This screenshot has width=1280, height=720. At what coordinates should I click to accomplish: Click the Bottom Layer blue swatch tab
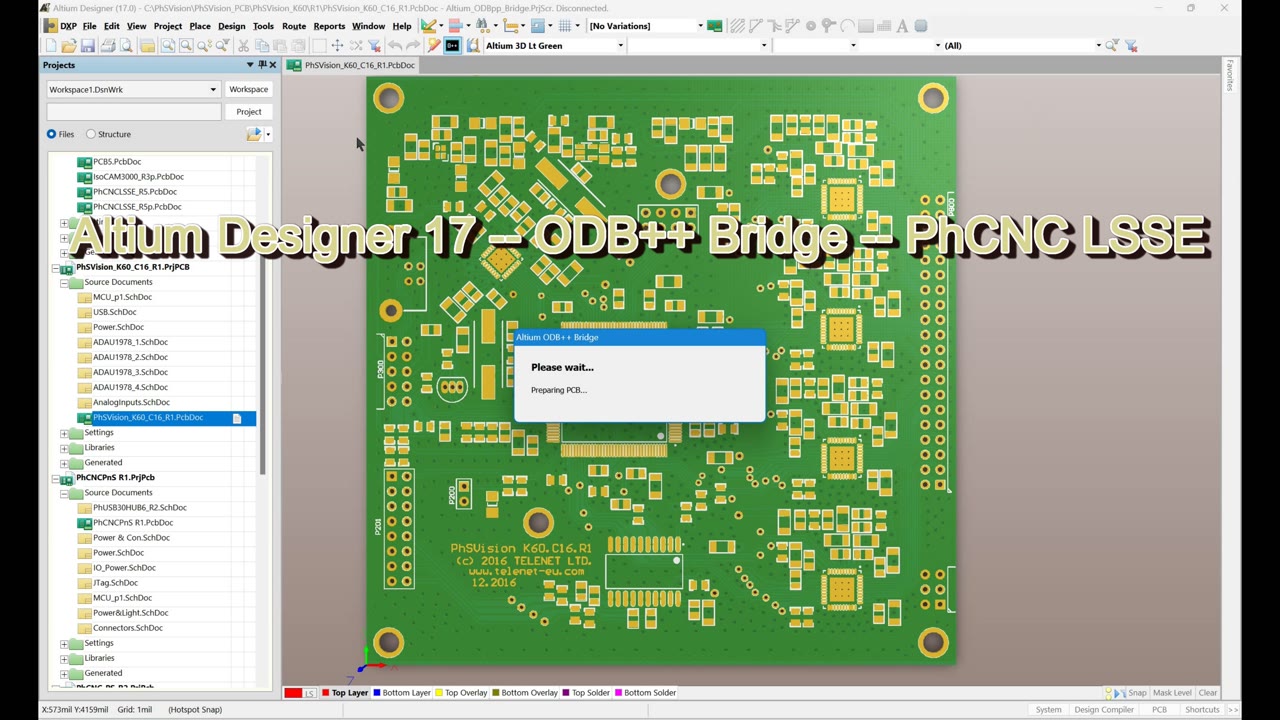401,693
